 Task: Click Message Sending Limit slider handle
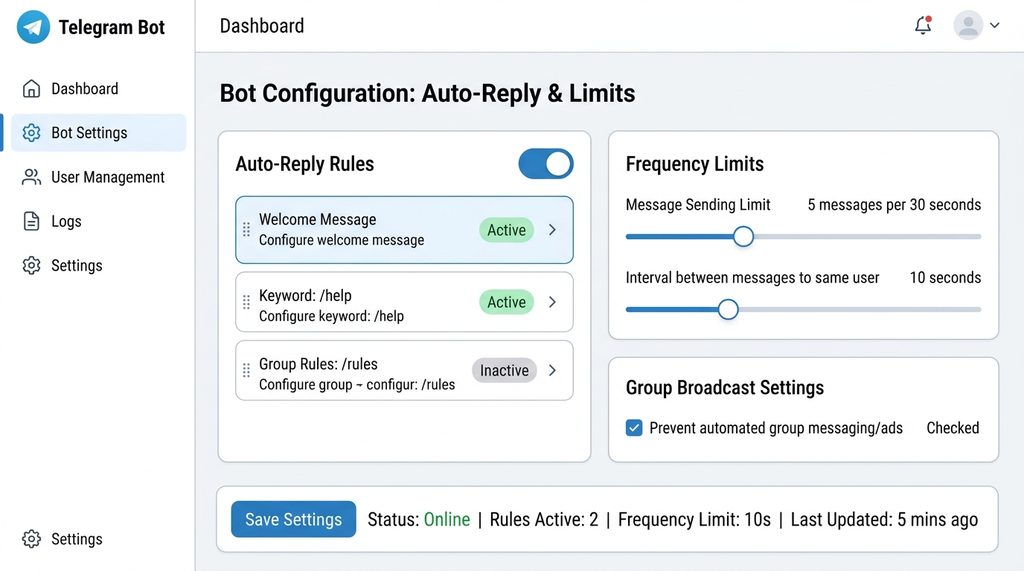click(743, 237)
